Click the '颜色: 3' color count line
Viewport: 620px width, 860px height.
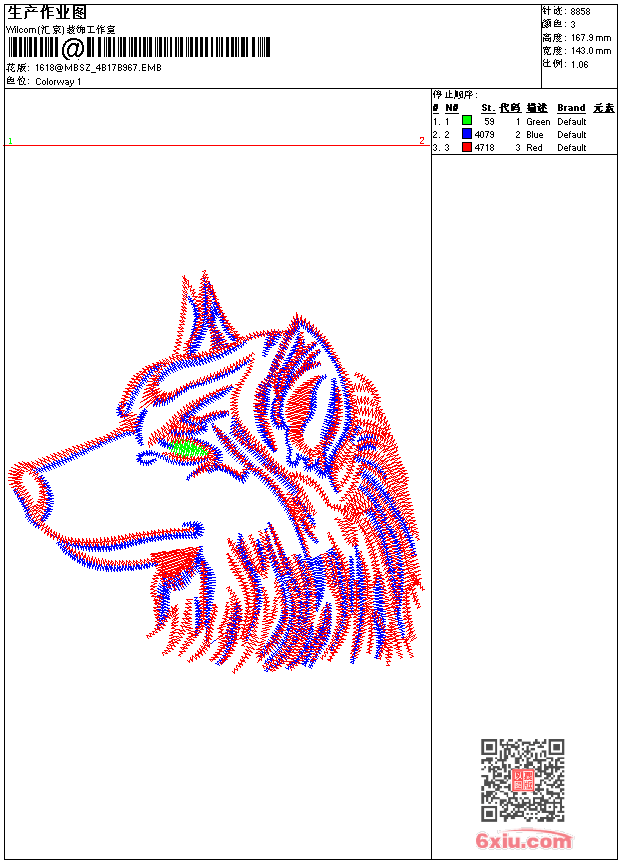559,24
